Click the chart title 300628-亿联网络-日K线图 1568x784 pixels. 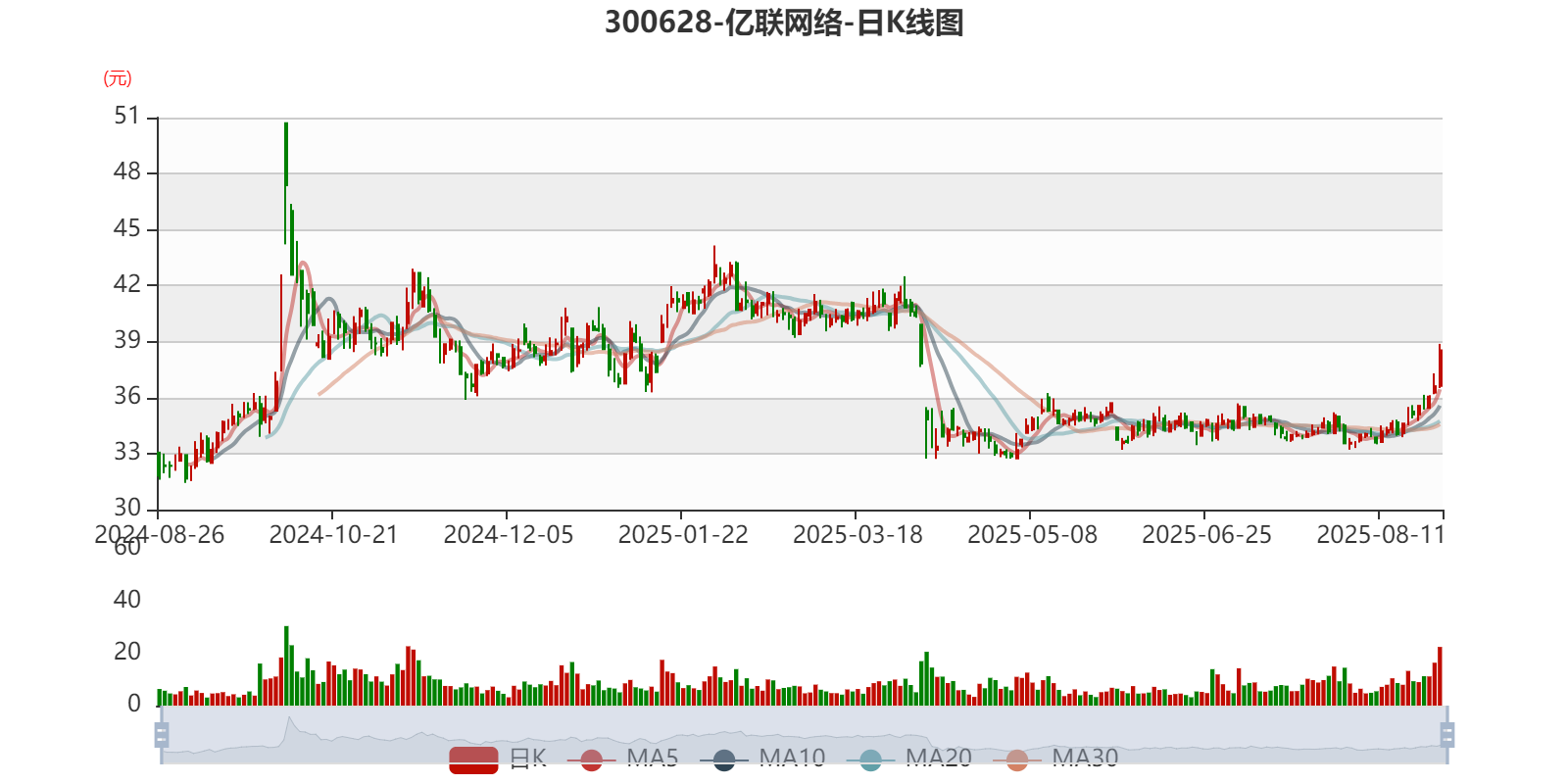(x=784, y=22)
